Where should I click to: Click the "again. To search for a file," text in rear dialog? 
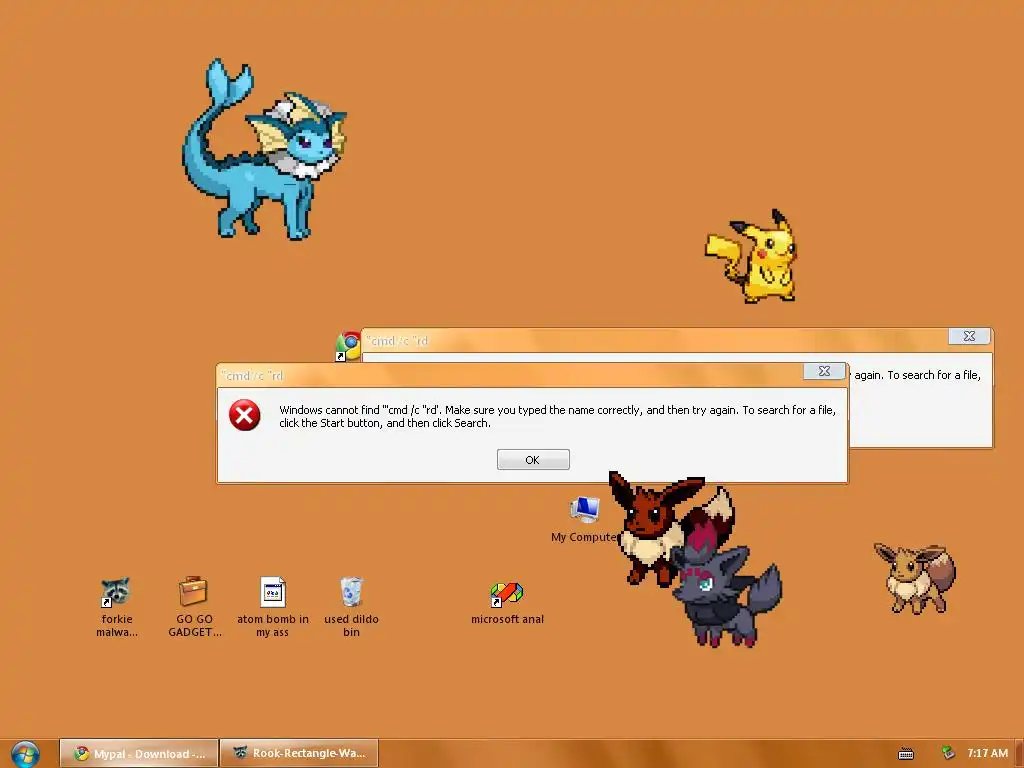point(917,375)
